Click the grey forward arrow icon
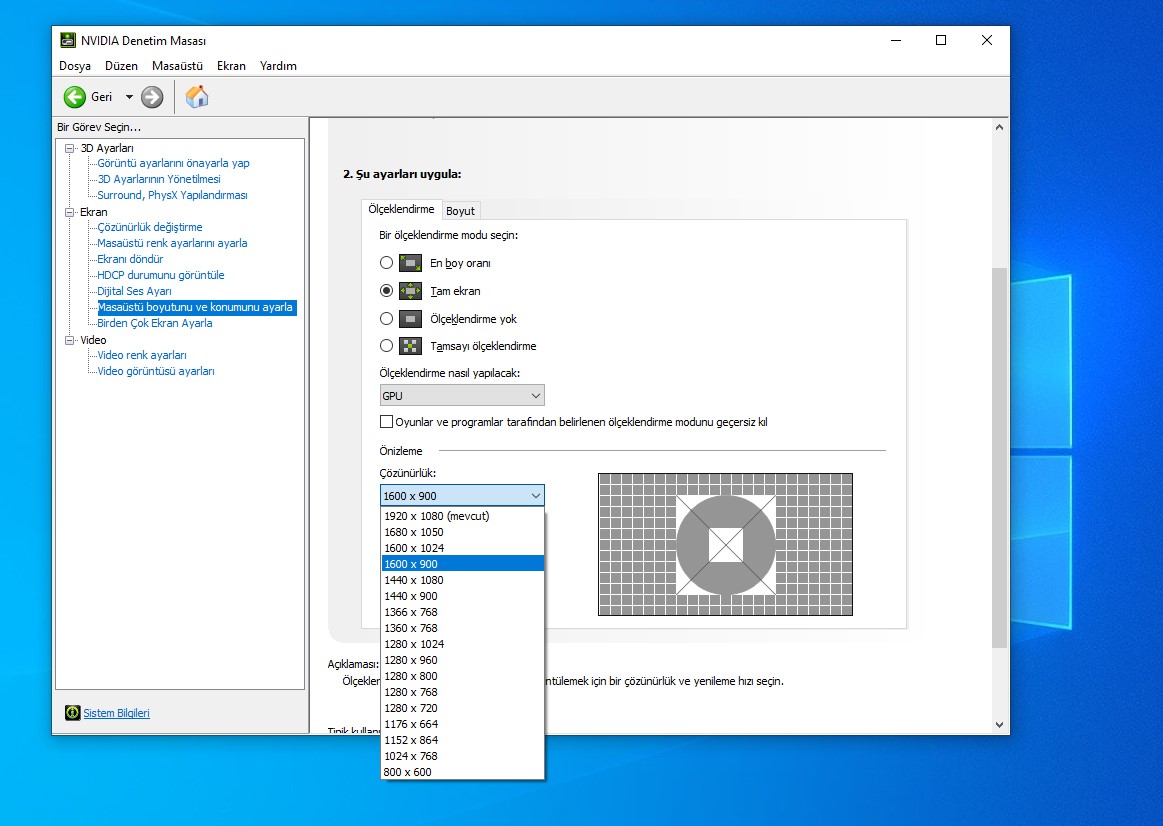The image size is (1163, 826). coord(152,97)
